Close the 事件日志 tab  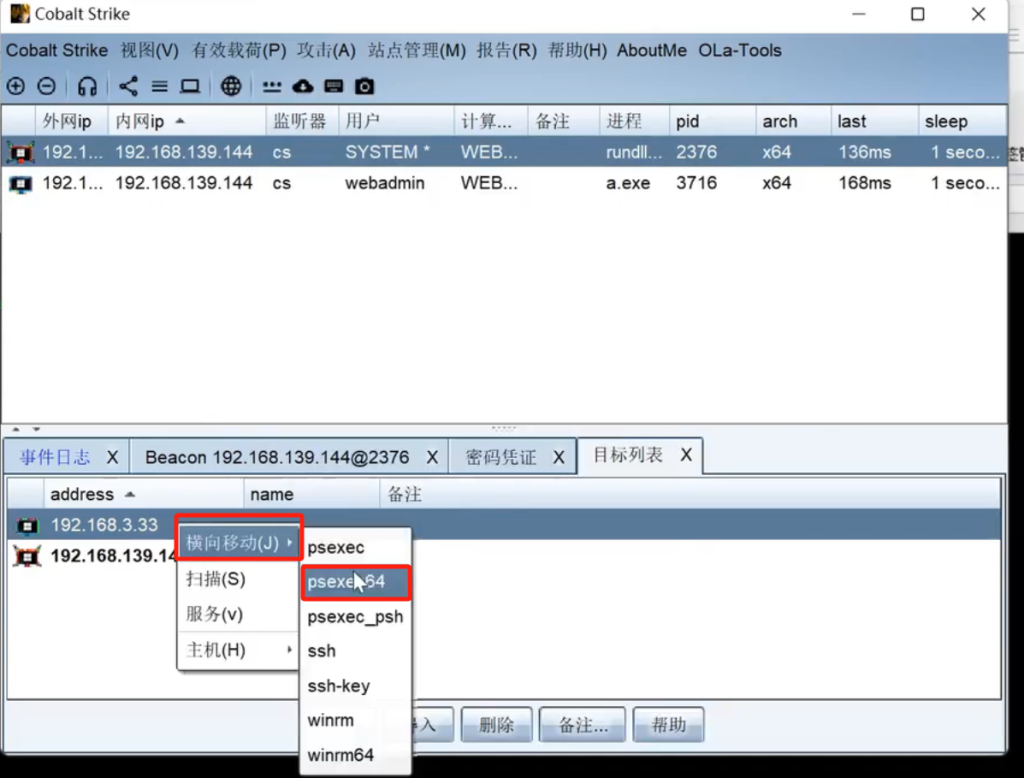click(x=112, y=457)
